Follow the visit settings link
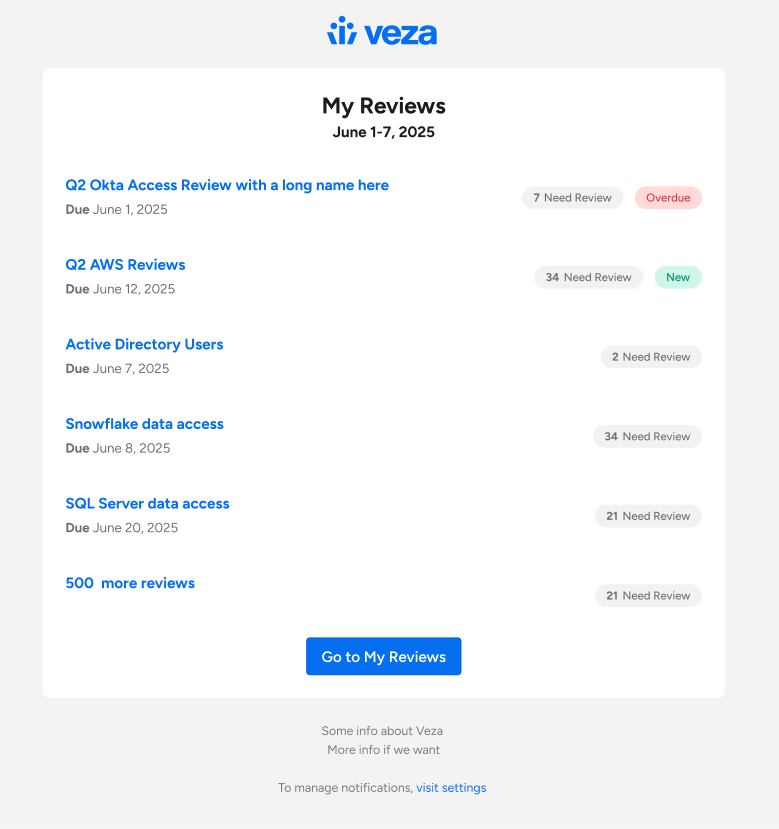 451,788
